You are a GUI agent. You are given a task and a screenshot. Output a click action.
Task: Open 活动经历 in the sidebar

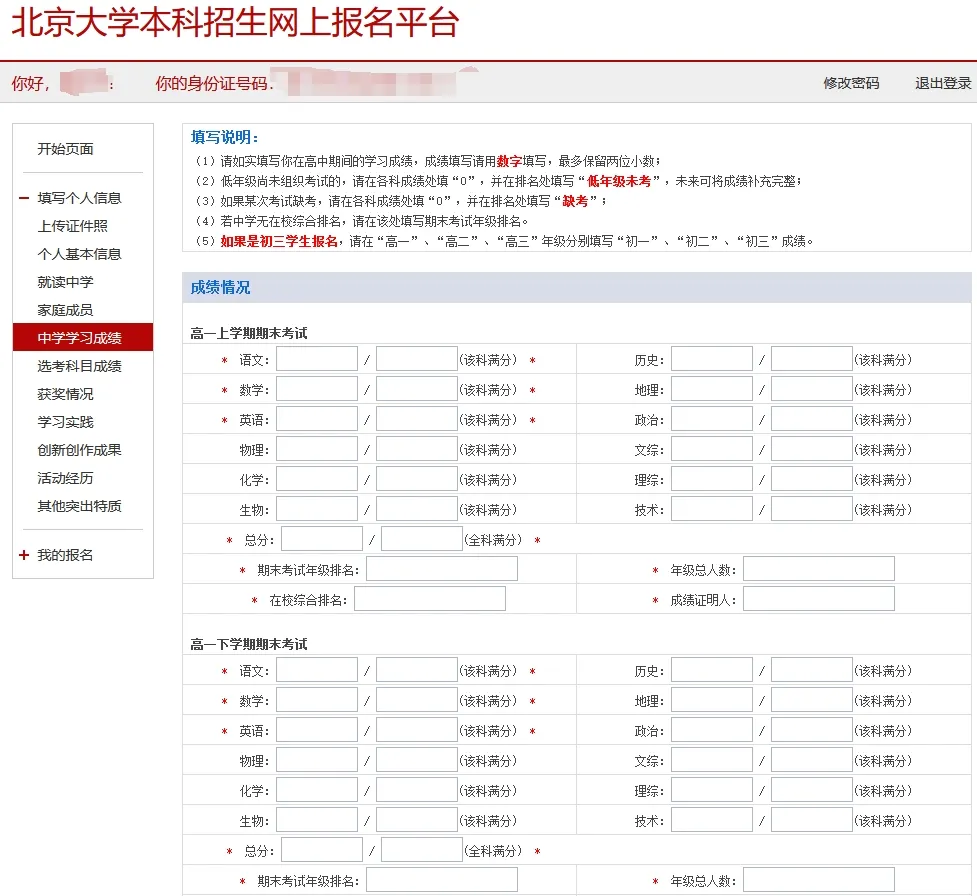click(65, 479)
